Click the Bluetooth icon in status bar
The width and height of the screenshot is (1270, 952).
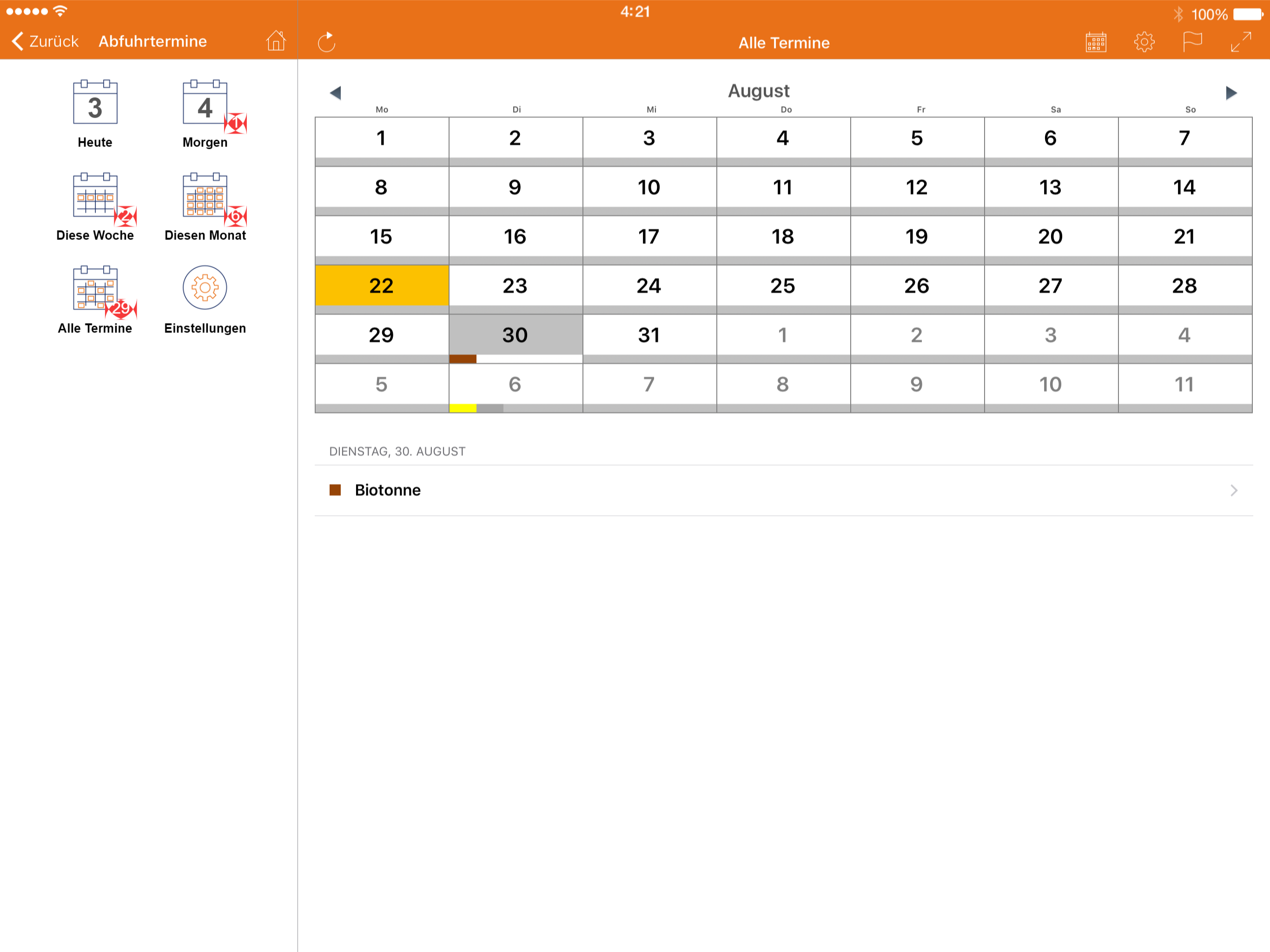click(1179, 14)
